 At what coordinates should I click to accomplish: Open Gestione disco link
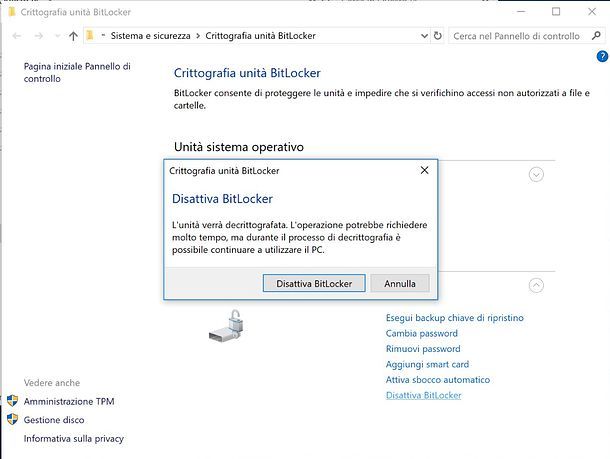pyautogui.click(x=54, y=420)
